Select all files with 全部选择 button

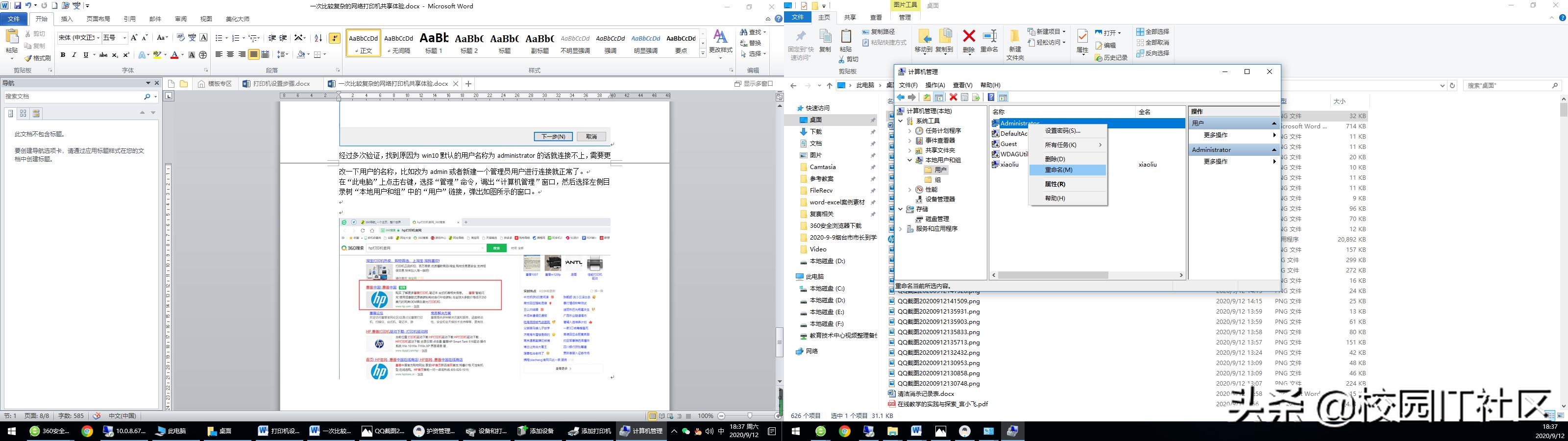(x=1156, y=32)
